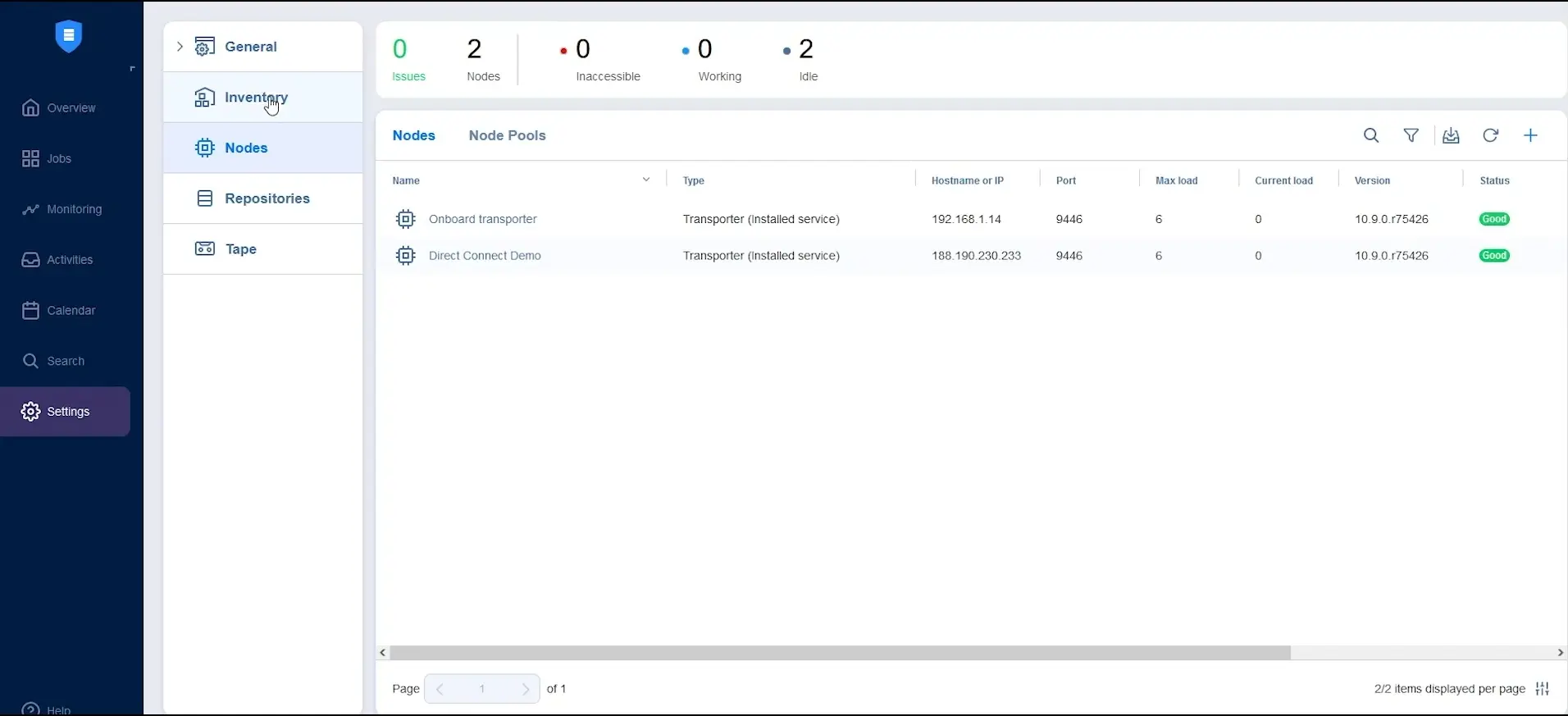
Task: Click the Nodes count summary
Action: (483, 60)
